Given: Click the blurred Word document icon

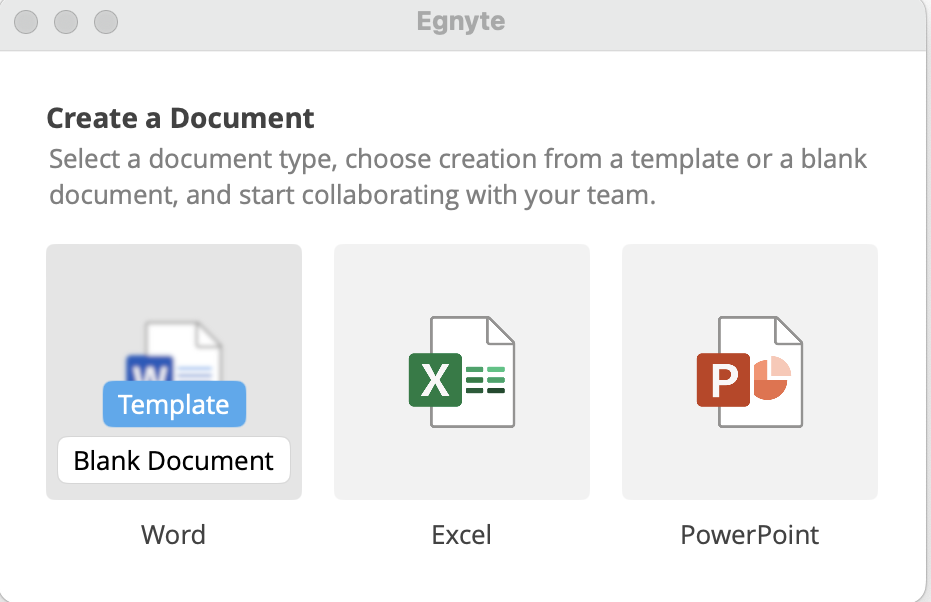Looking at the screenshot, I should (176, 352).
